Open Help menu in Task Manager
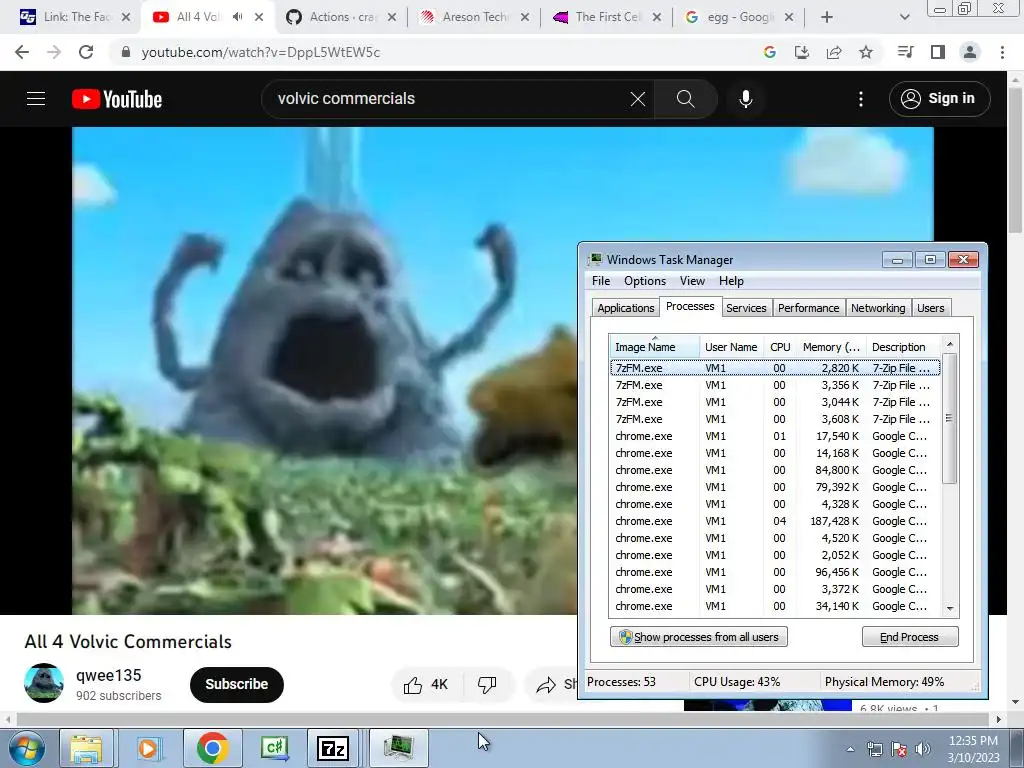 (x=731, y=281)
